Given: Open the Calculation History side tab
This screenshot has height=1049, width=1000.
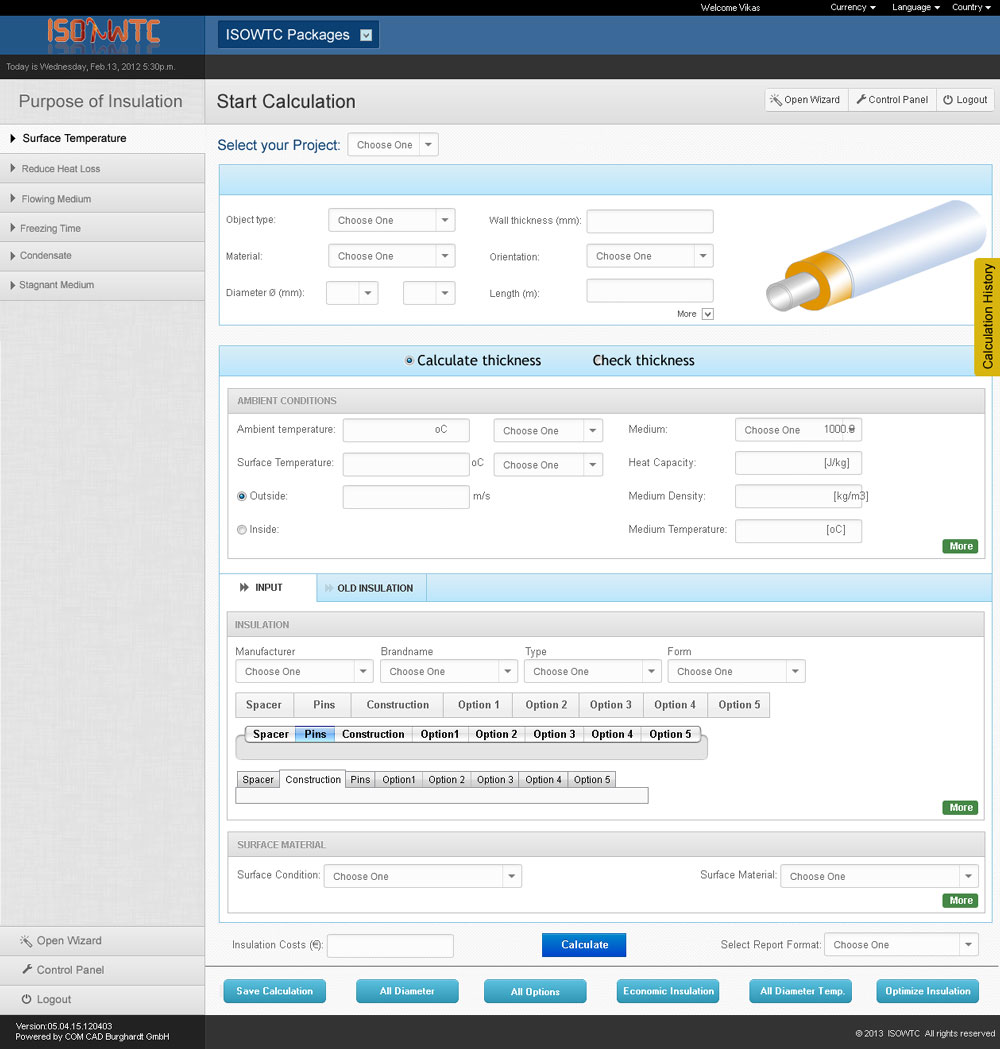Looking at the screenshot, I should (x=987, y=316).
